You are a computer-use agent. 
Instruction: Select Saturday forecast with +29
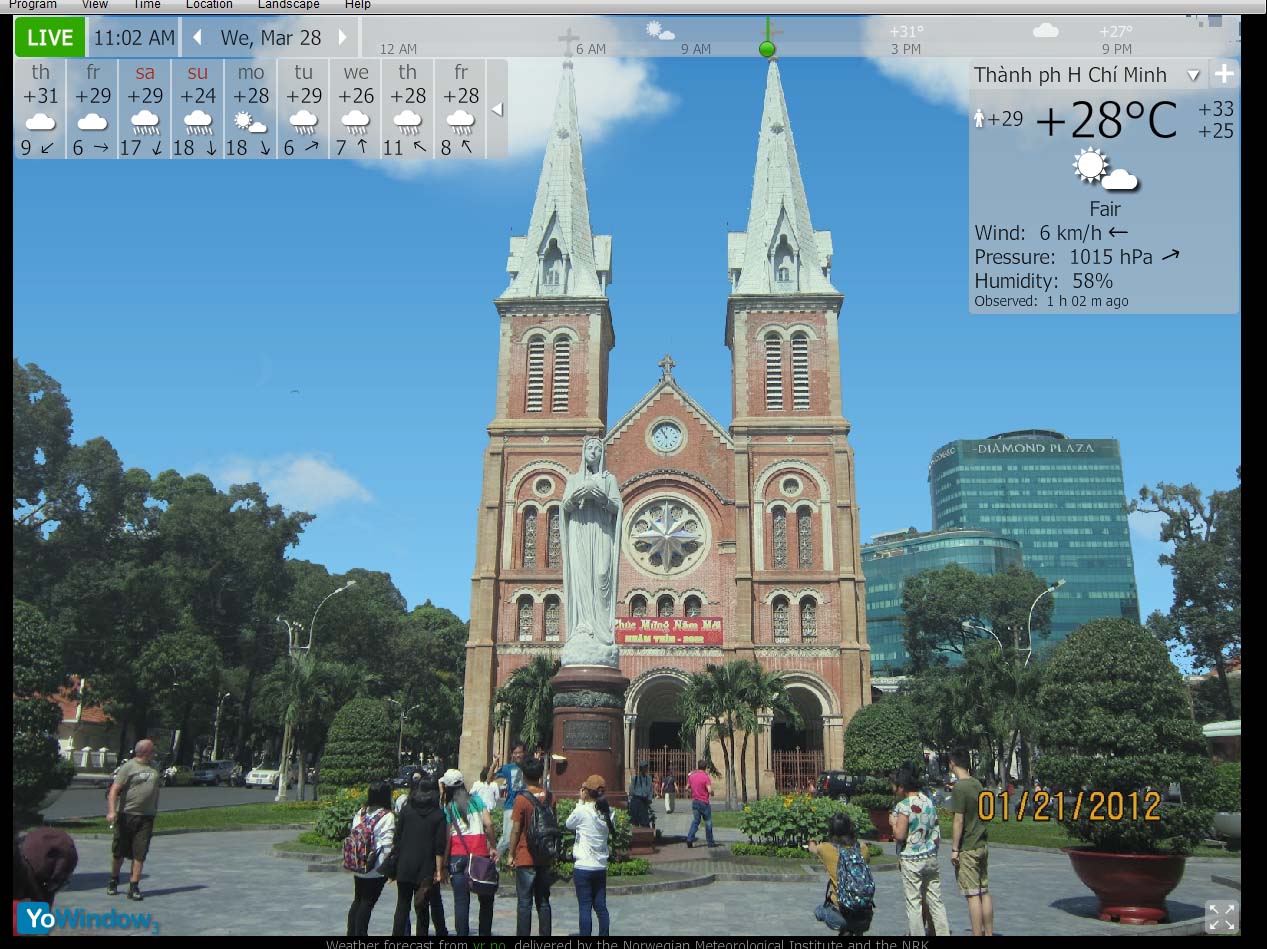[x=145, y=109]
